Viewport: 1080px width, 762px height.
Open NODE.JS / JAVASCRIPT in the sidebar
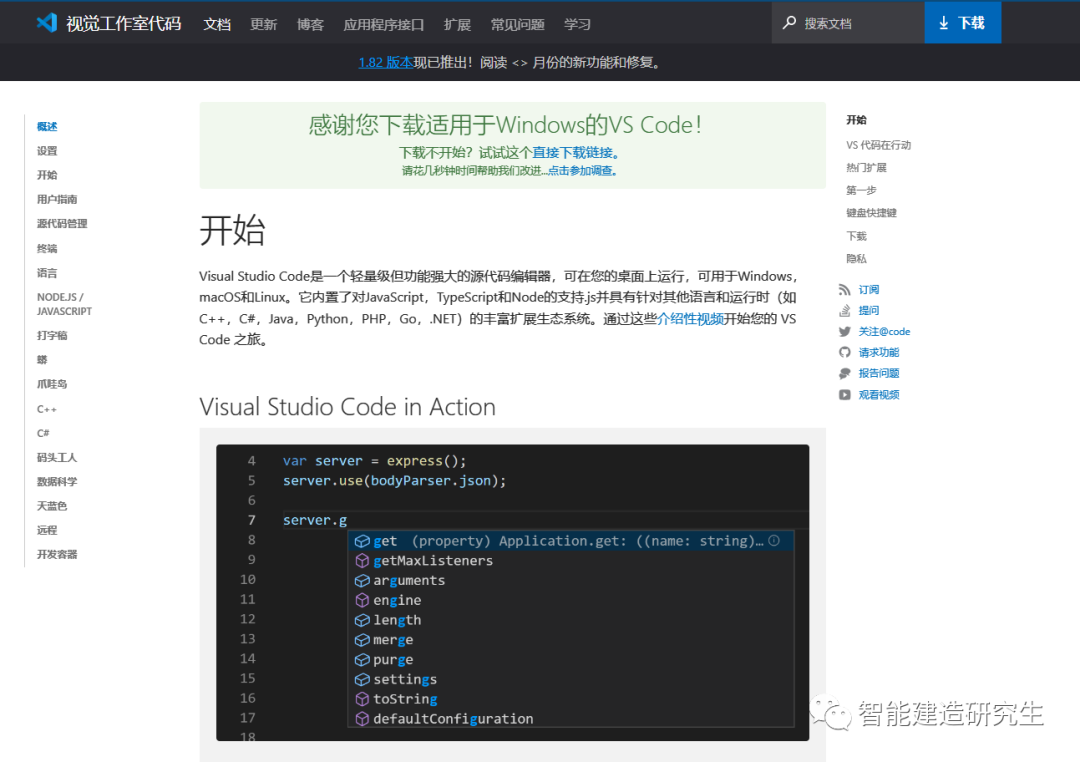tap(62, 303)
